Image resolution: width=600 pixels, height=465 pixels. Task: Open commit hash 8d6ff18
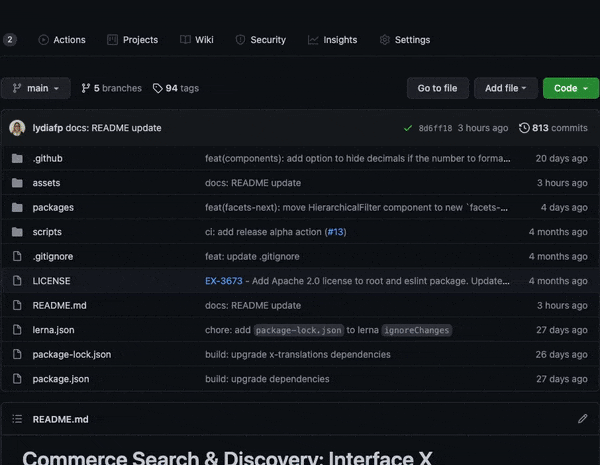coord(435,128)
